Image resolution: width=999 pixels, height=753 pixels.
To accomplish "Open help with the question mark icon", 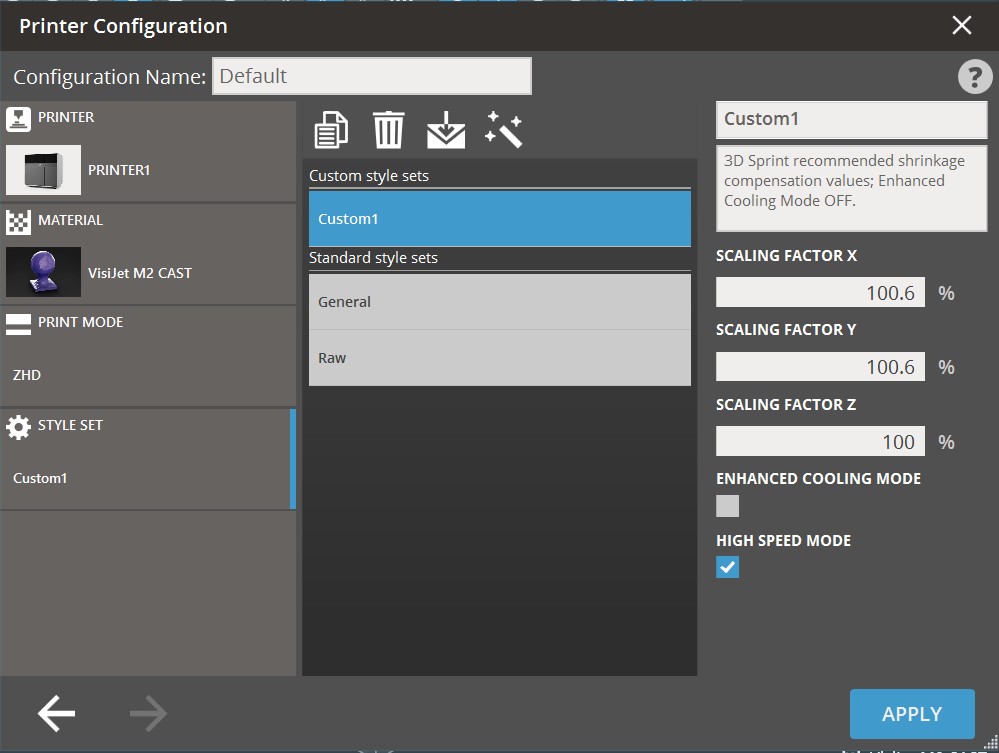I will pos(974,77).
